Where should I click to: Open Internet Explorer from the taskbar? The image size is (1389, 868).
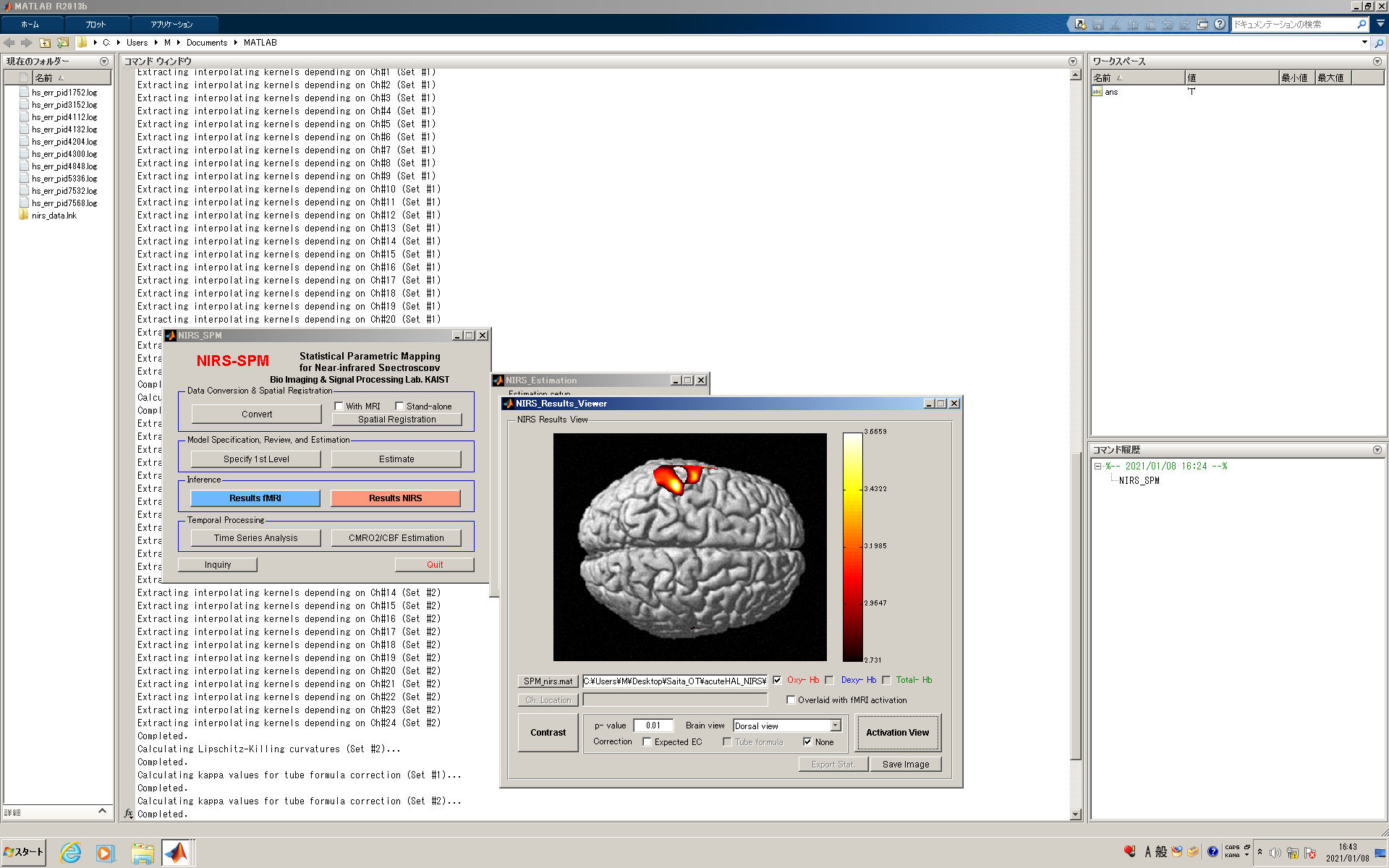(x=70, y=853)
